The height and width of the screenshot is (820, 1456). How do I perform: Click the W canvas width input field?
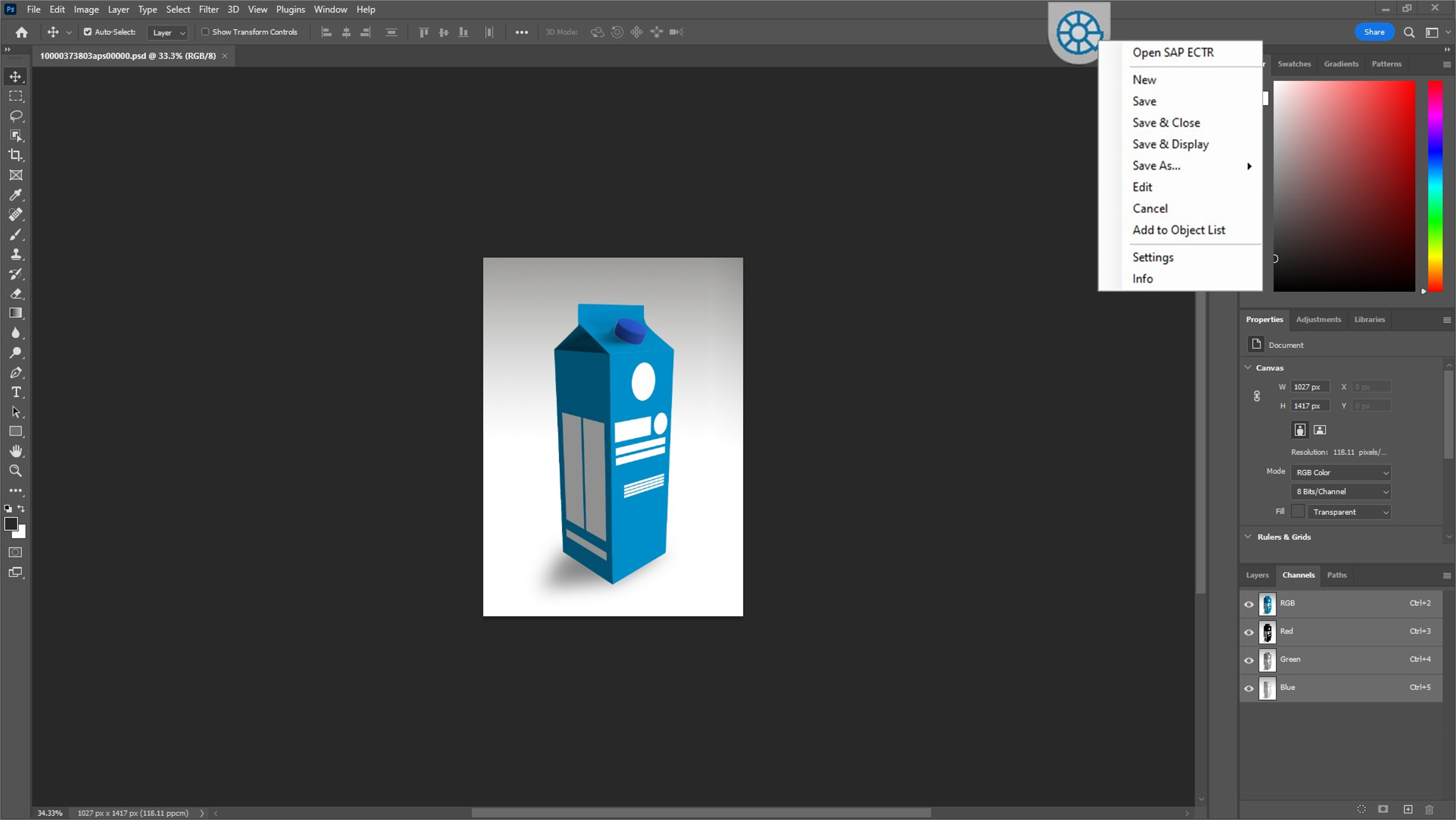pos(1311,386)
